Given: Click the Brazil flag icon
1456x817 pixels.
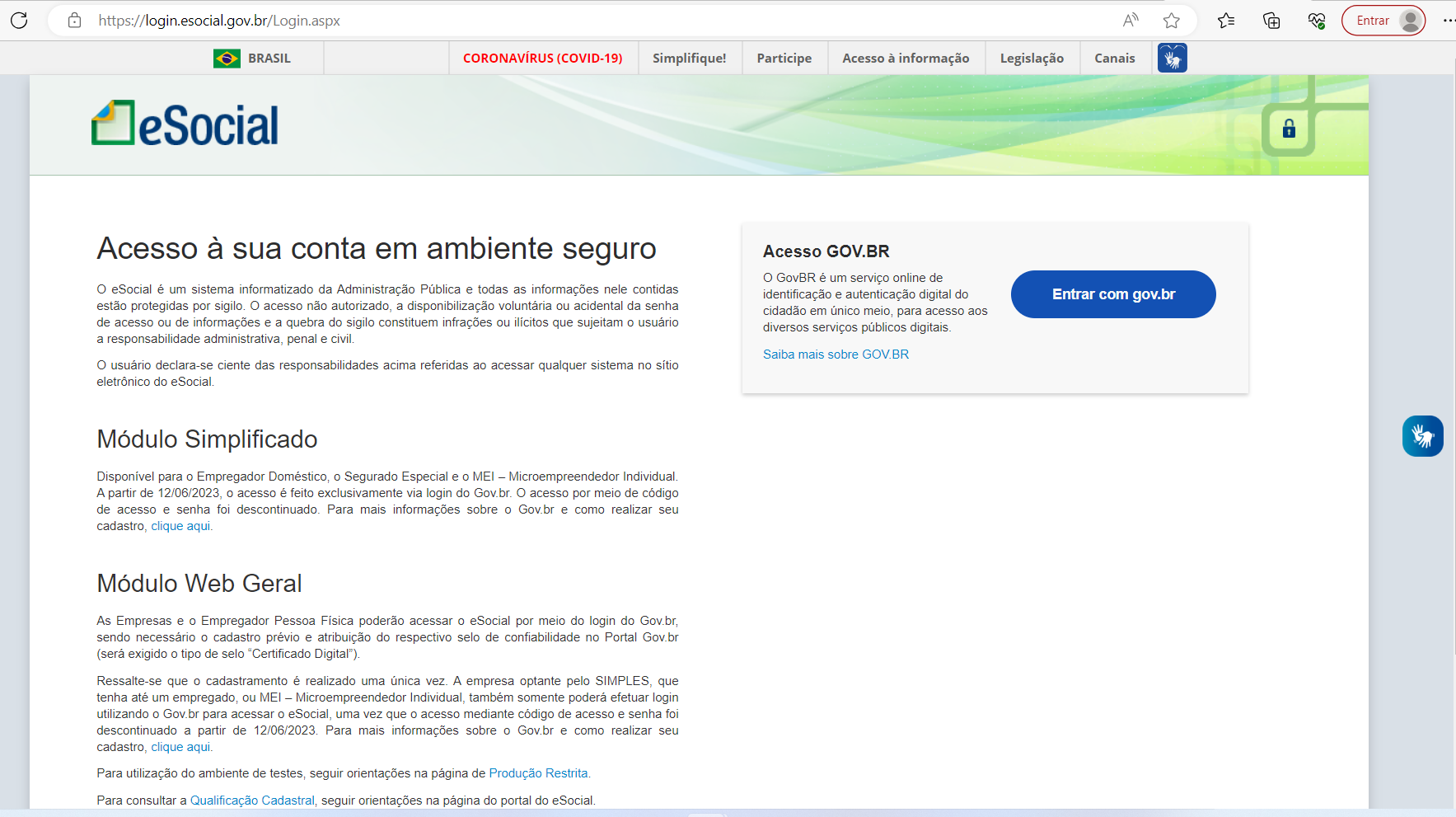Looking at the screenshot, I should click(227, 59).
